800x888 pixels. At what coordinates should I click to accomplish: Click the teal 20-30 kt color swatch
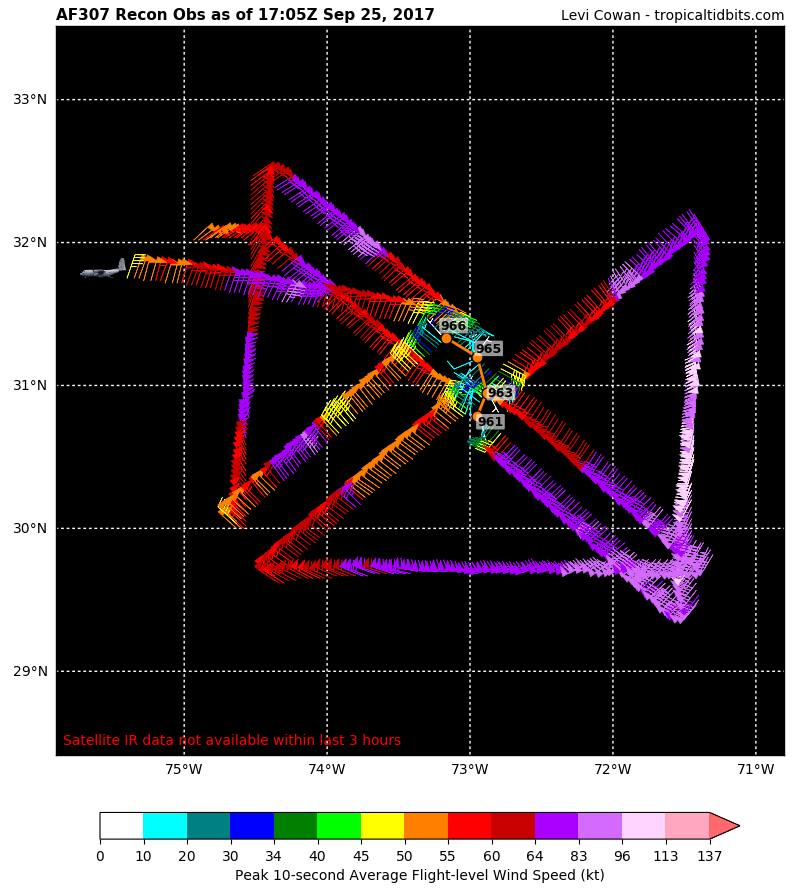point(208,826)
